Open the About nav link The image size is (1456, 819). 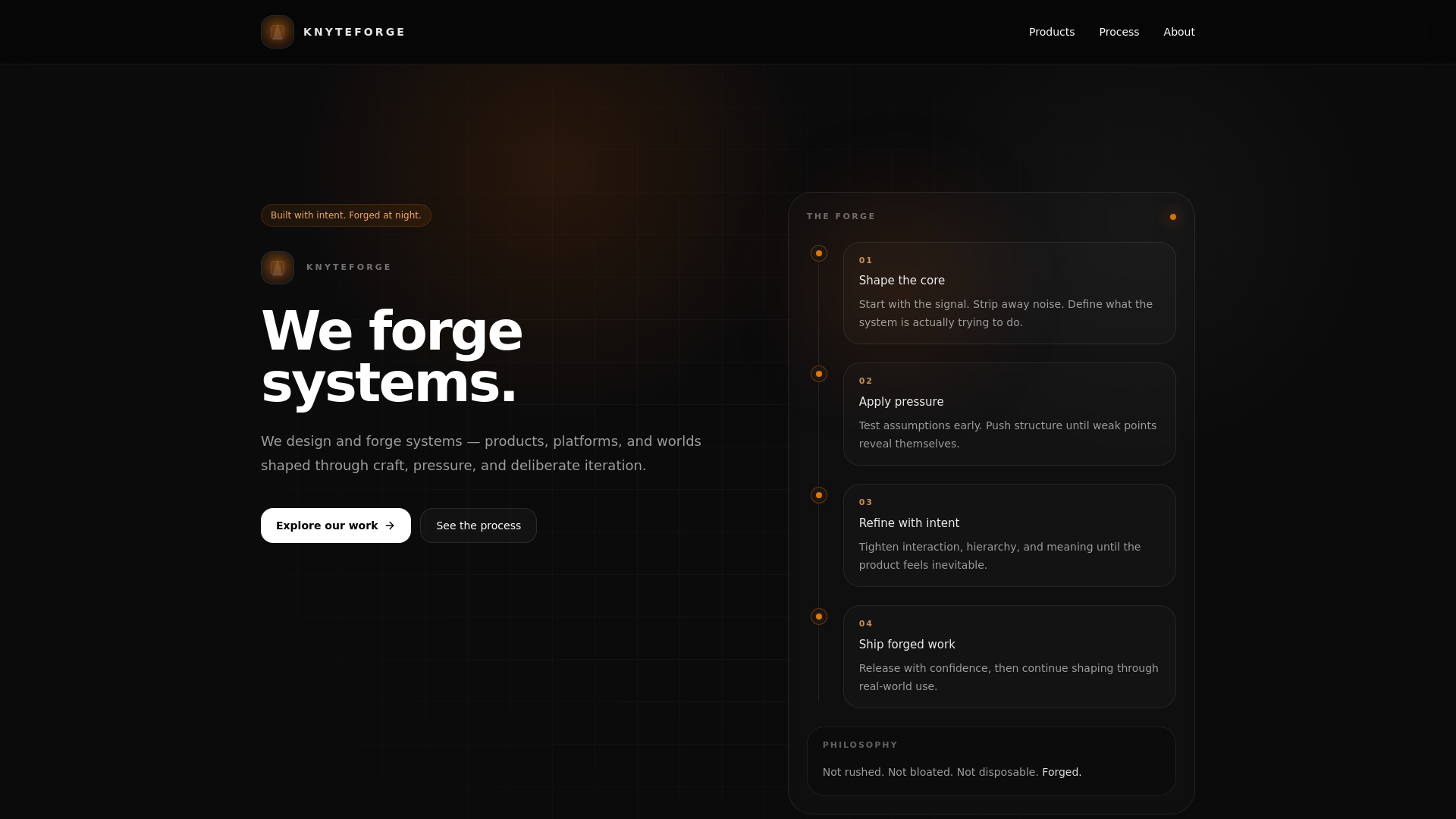point(1179,32)
